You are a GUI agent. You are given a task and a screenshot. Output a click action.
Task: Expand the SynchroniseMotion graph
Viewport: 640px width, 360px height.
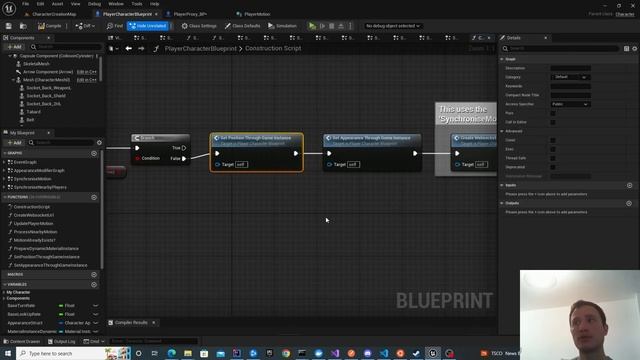click(x=4, y=179)
